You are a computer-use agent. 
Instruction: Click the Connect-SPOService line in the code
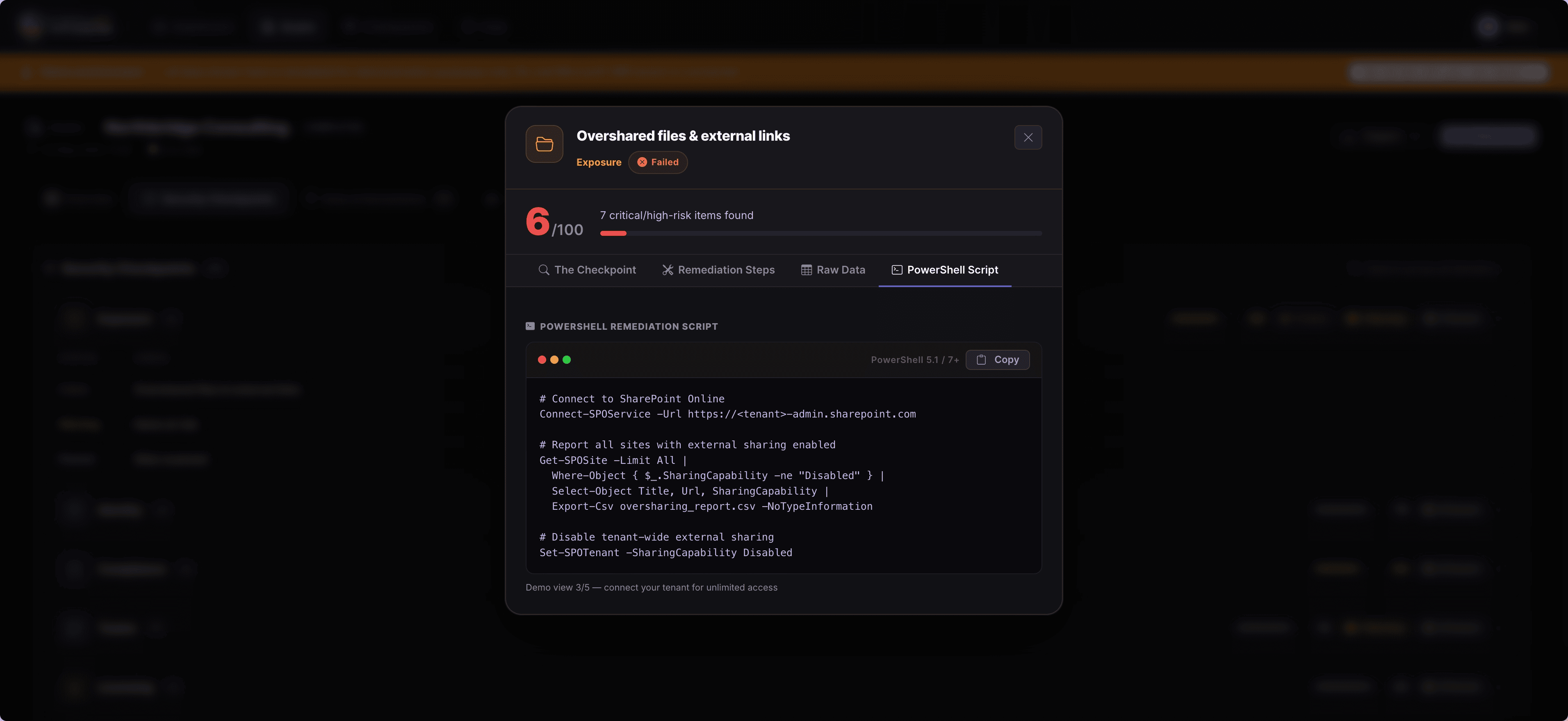coord(727,414)
